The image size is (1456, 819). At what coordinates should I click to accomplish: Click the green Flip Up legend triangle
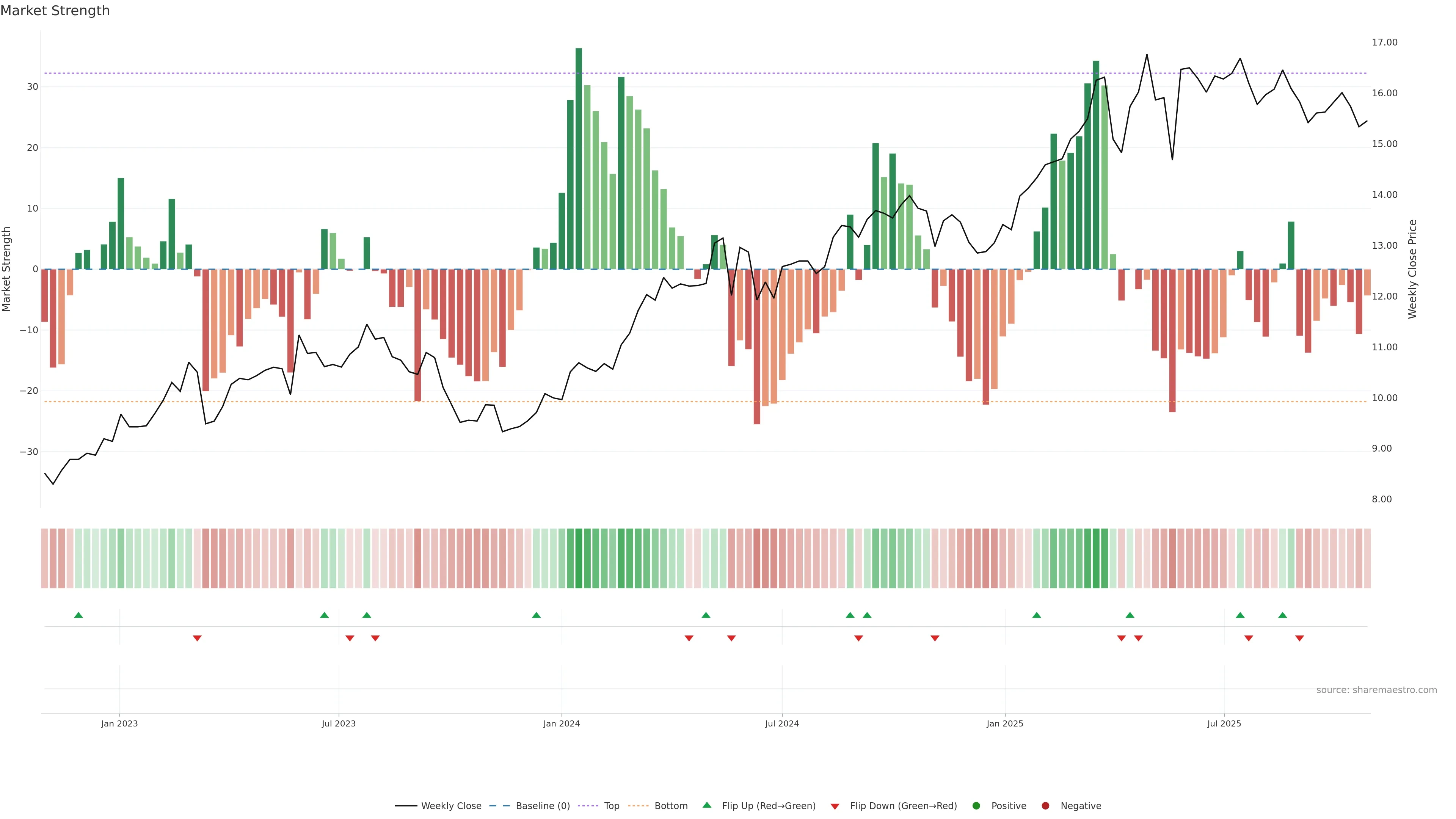tap(706, 805)
